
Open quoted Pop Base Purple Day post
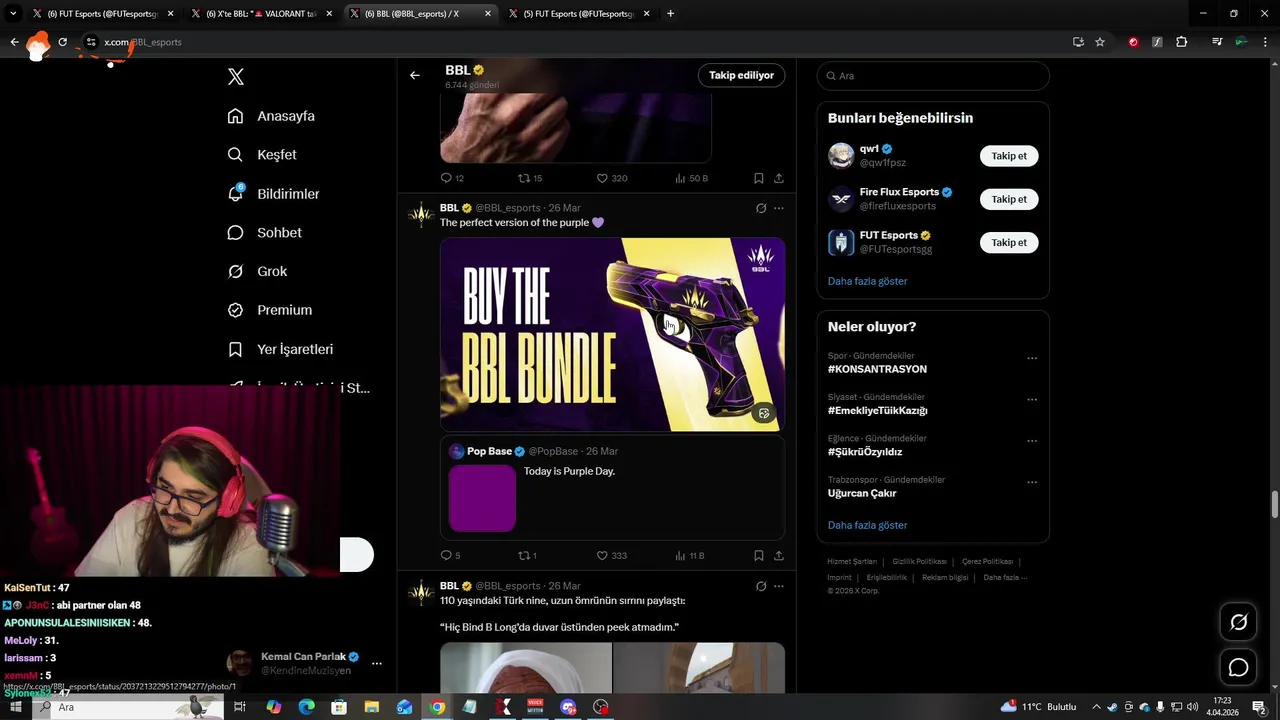click(613, 488)
